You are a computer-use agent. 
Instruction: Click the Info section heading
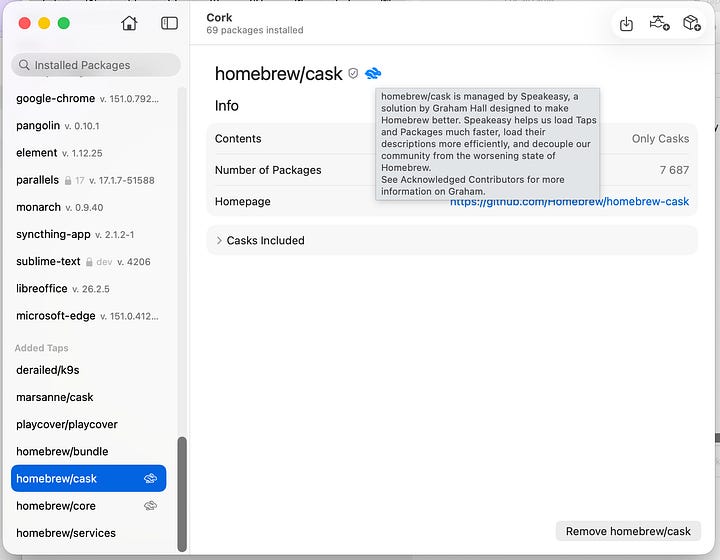(227, 106)
